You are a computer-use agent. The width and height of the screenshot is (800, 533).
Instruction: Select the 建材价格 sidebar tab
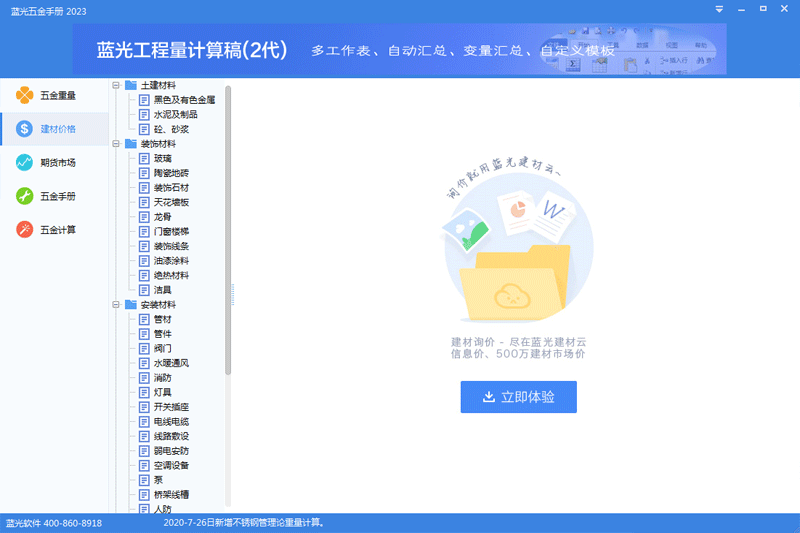coord(54,129)
